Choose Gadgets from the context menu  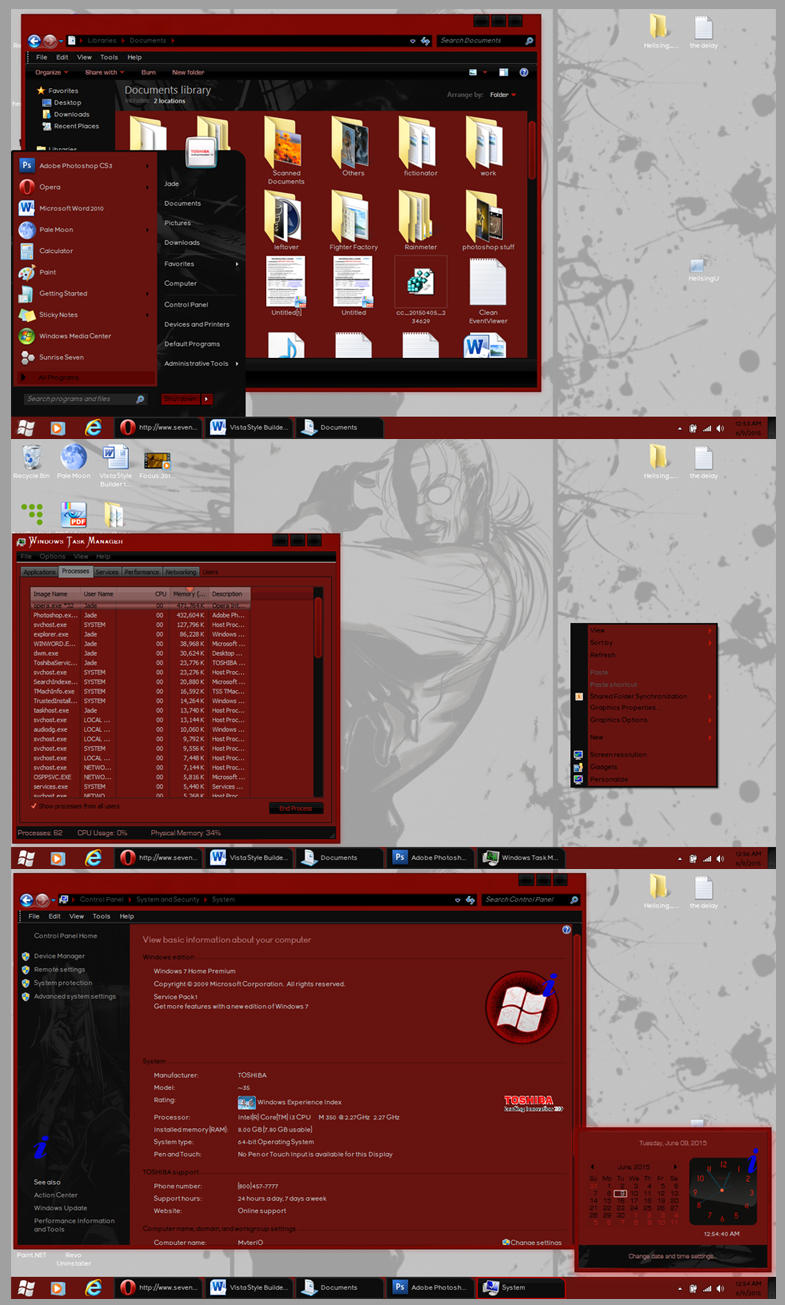tap(645, 767)
